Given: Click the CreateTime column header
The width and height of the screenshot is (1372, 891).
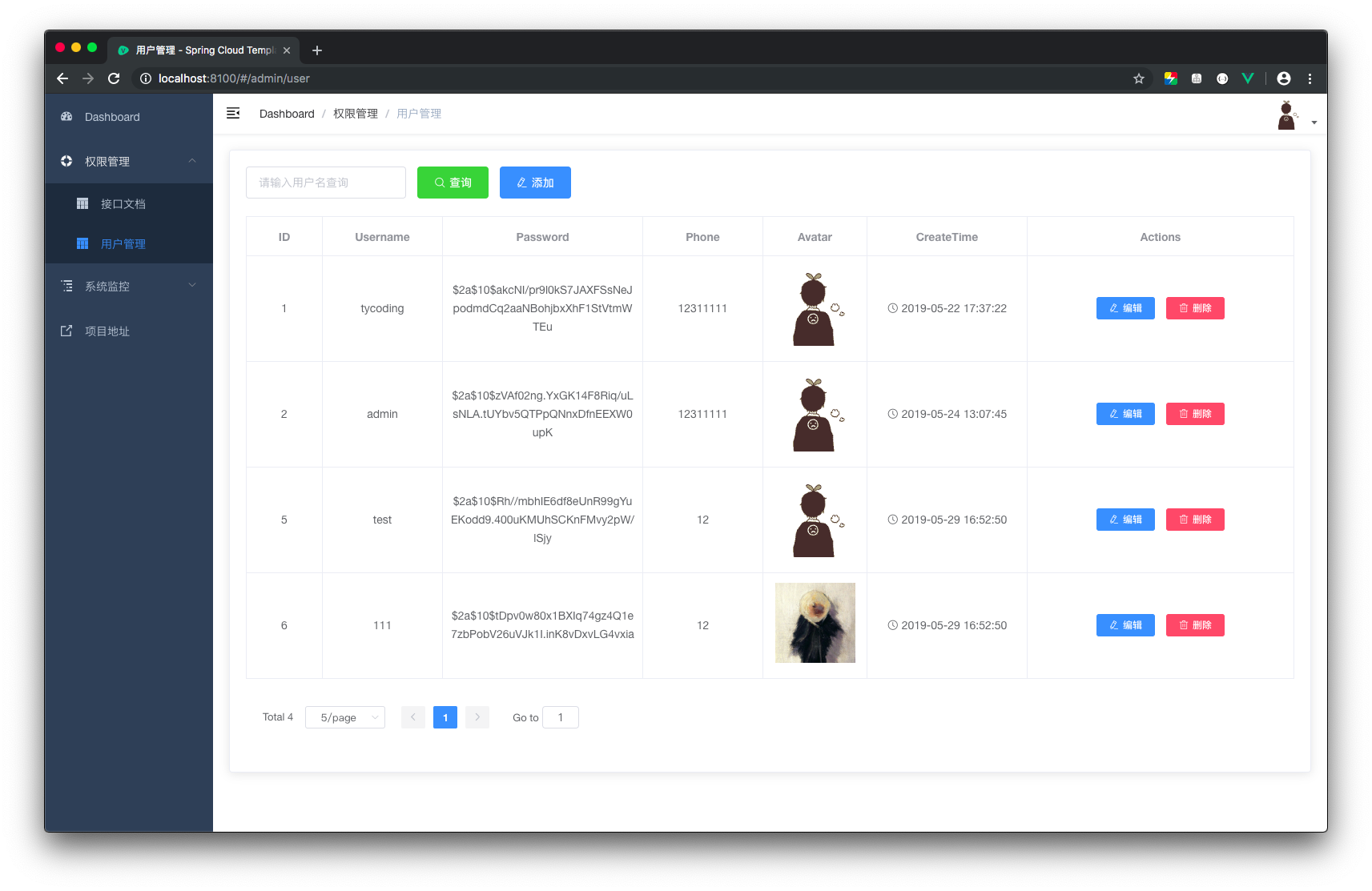Looking at the screenshot, I should (x=947, y=237).
